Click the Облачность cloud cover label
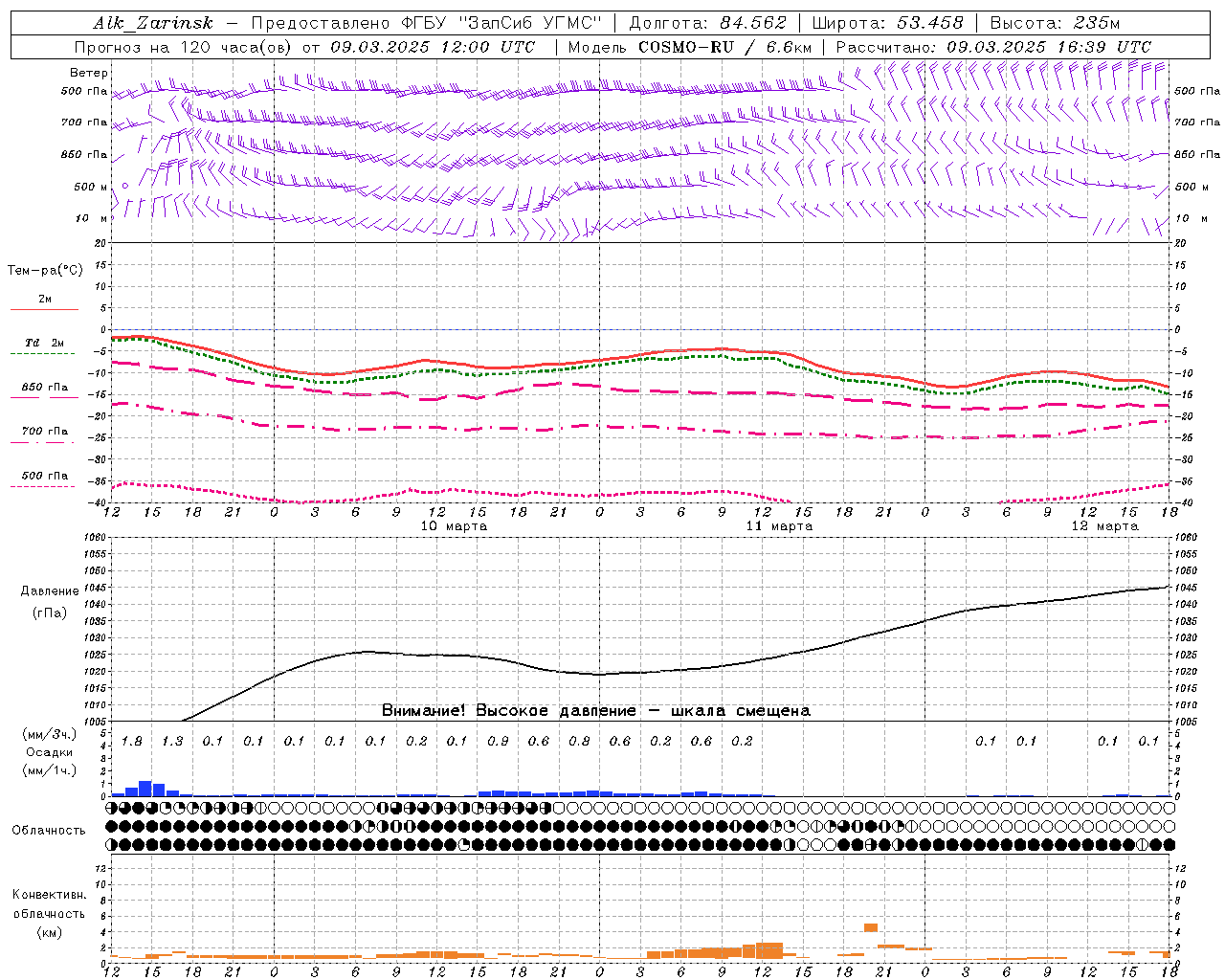The height and width of the screenshot is (980, 1225). 49,831
